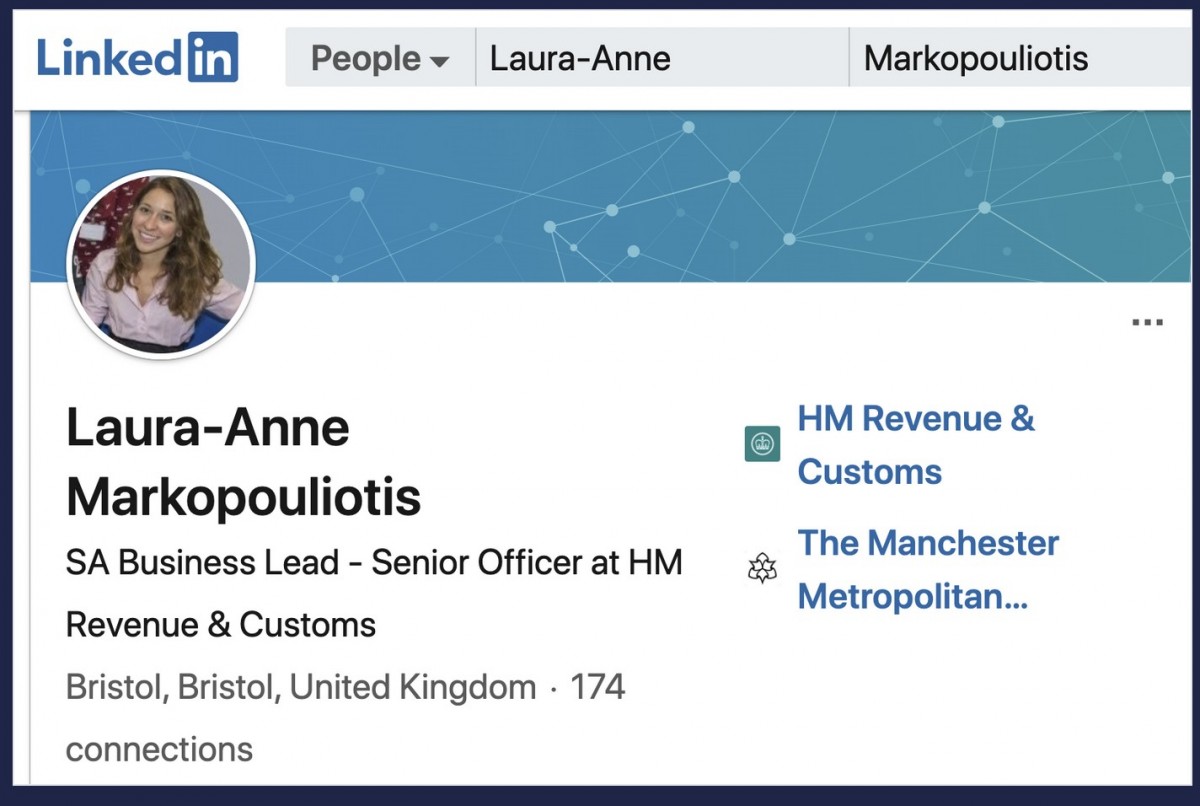Open the three-dot More actions menu
This screenshot has height=806, width=1200.
[1147, 322]
